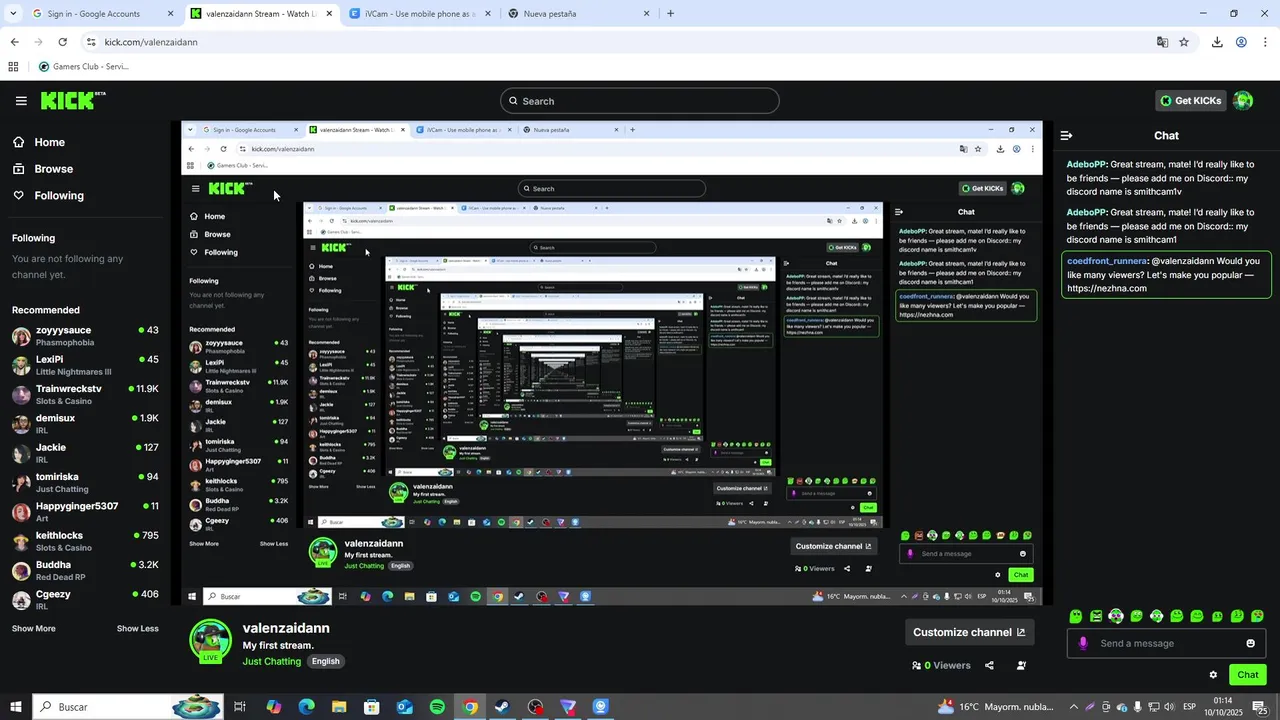
Task: Expand recommended list with Show More
Action: pyautogui.click(x=34, y=629)
